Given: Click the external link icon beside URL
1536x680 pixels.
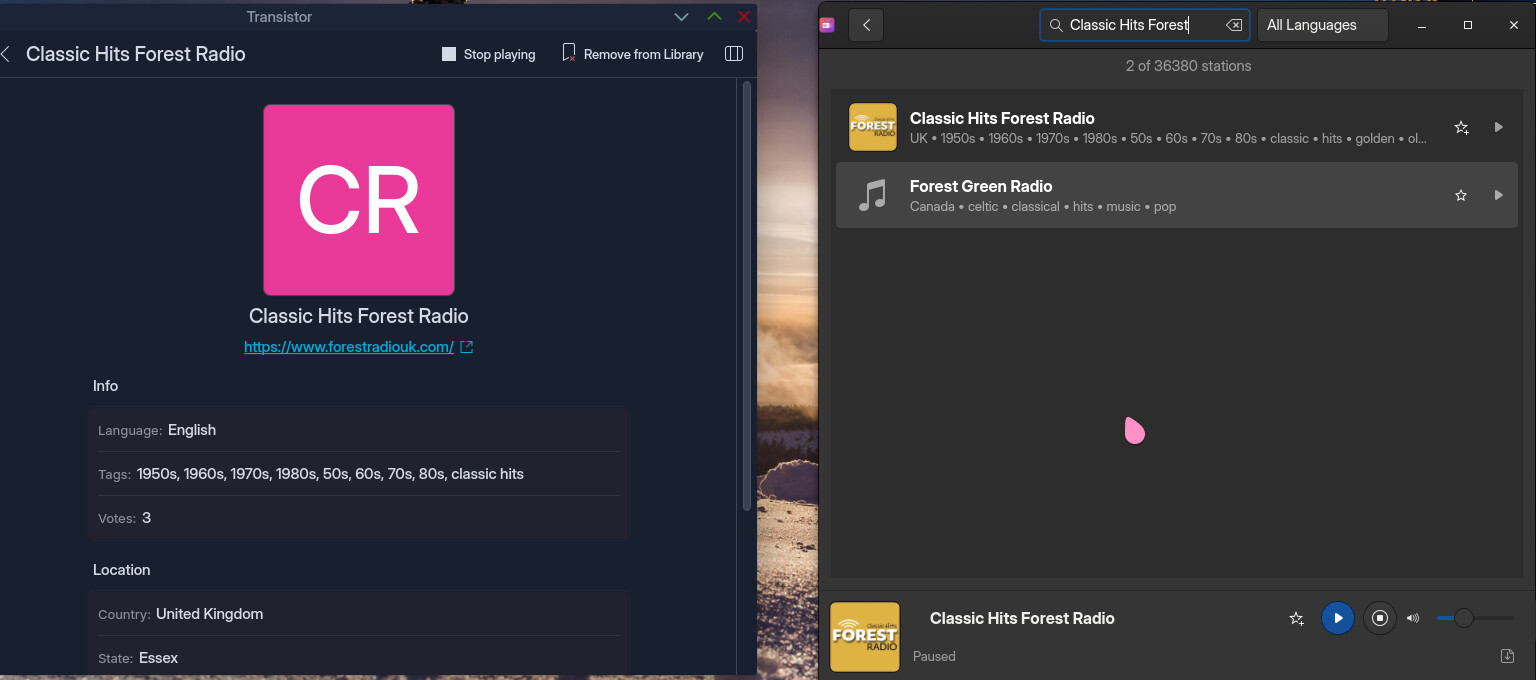Looking at the screenshot, I should click(466, 347).
